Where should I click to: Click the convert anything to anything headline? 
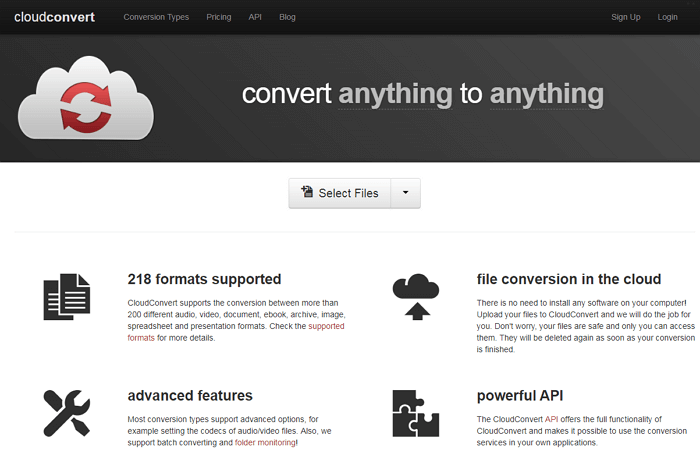pos(422,94)
